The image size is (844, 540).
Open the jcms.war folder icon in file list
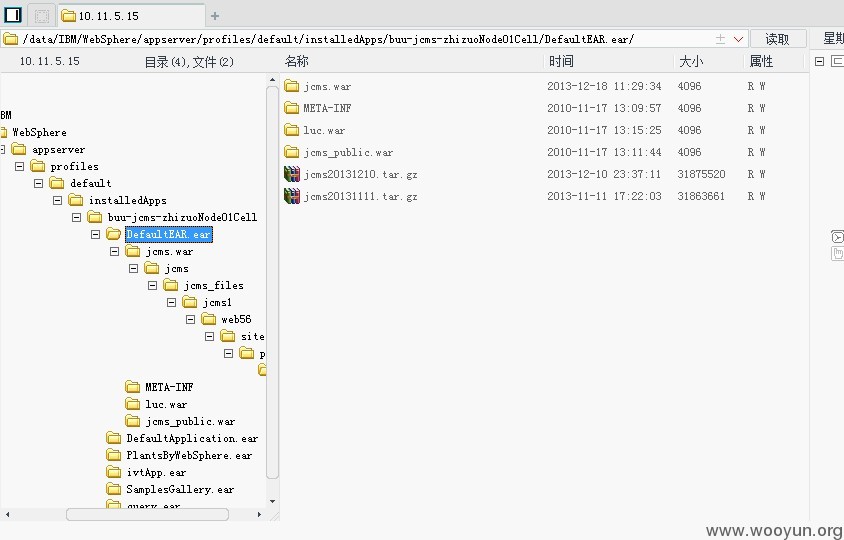pos(291,86)
